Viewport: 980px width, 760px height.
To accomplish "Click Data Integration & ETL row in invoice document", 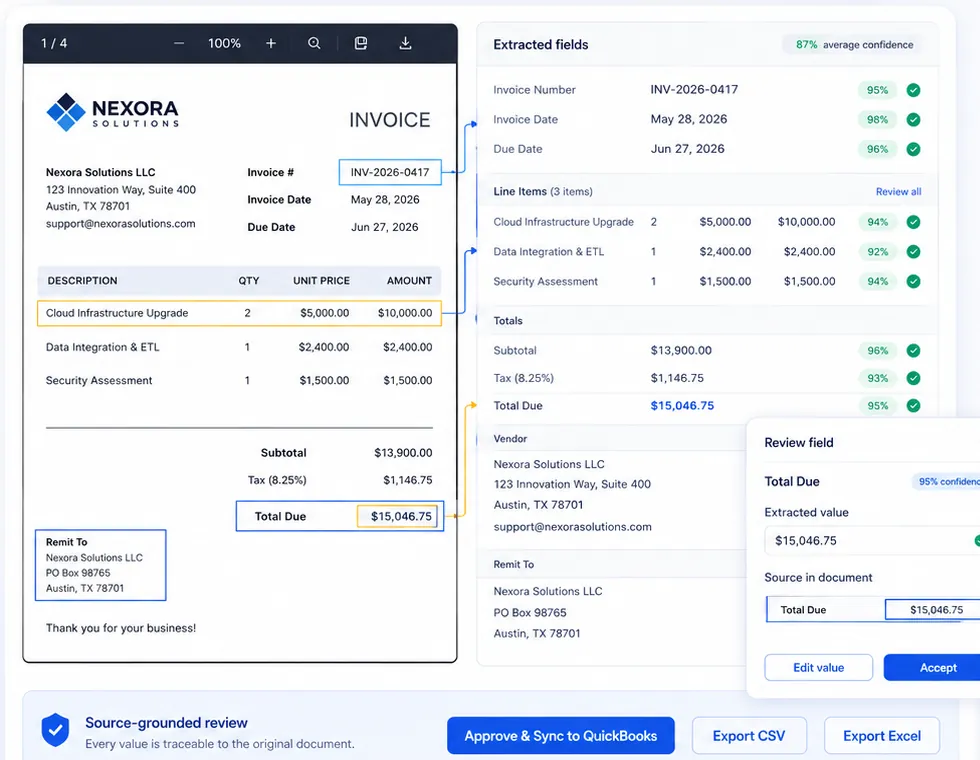I will click(239, 347).
